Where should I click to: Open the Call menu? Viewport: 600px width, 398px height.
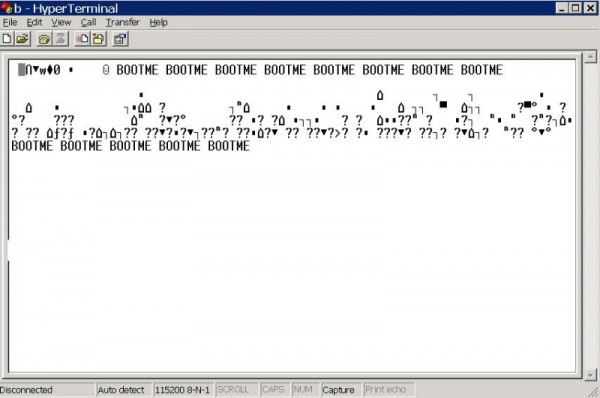(88, 23)
